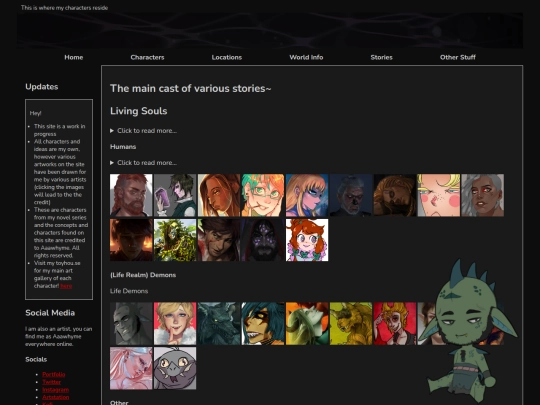Screen dimensions: 540x405
Task: Click 'This is where my characters reside' tagline
Action: tap(64, 8)
